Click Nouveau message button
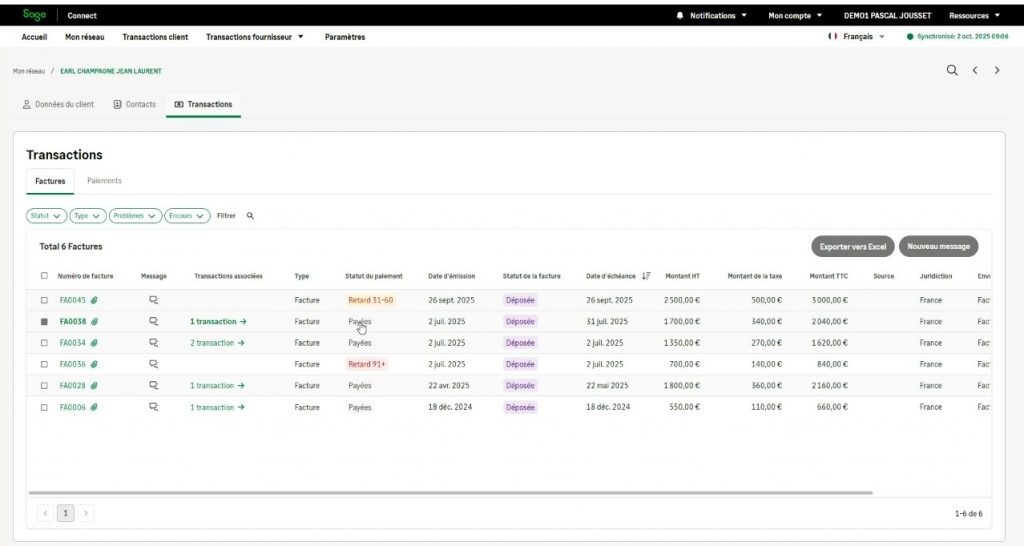Viewport: 1024px width, 546px height. 938,246
